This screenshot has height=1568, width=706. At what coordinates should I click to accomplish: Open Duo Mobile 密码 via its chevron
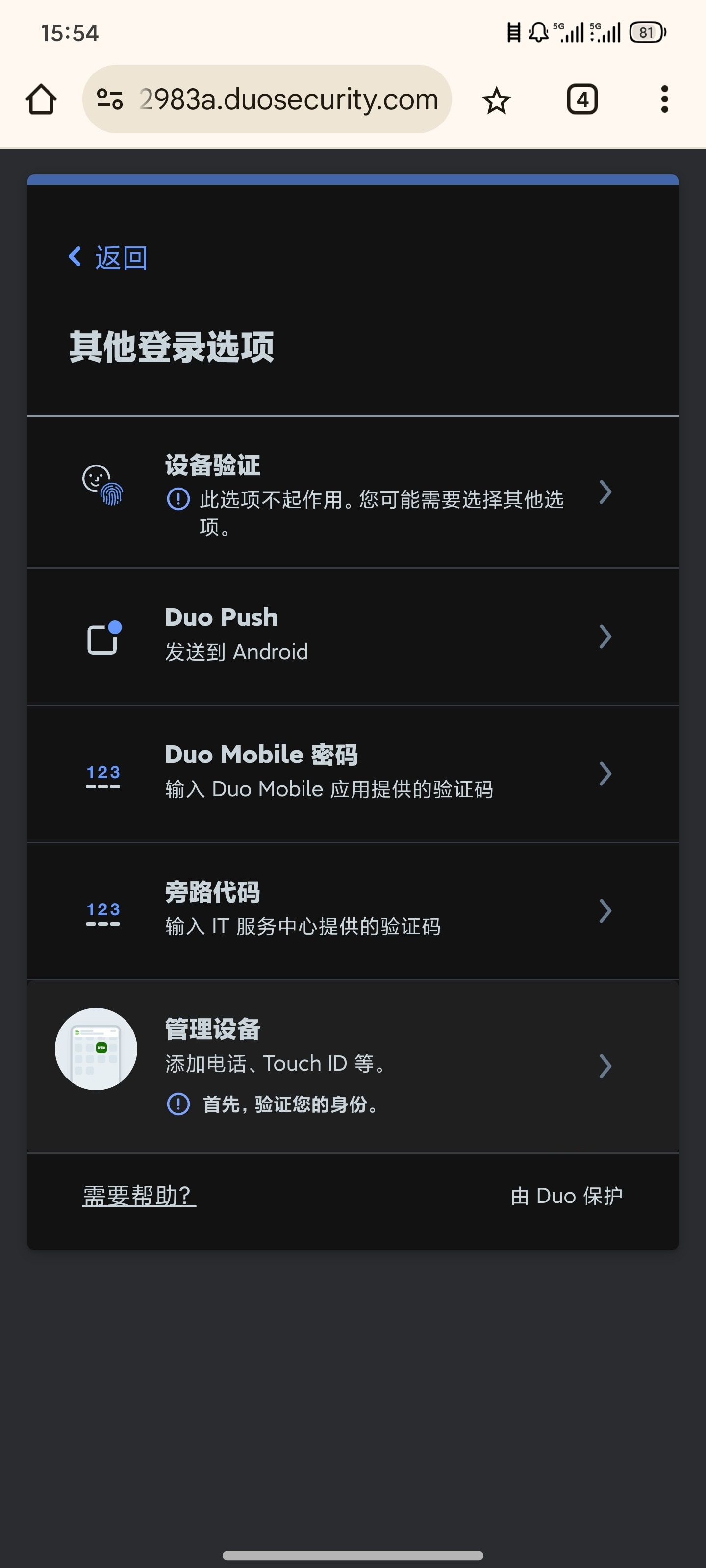pos(605,774)
